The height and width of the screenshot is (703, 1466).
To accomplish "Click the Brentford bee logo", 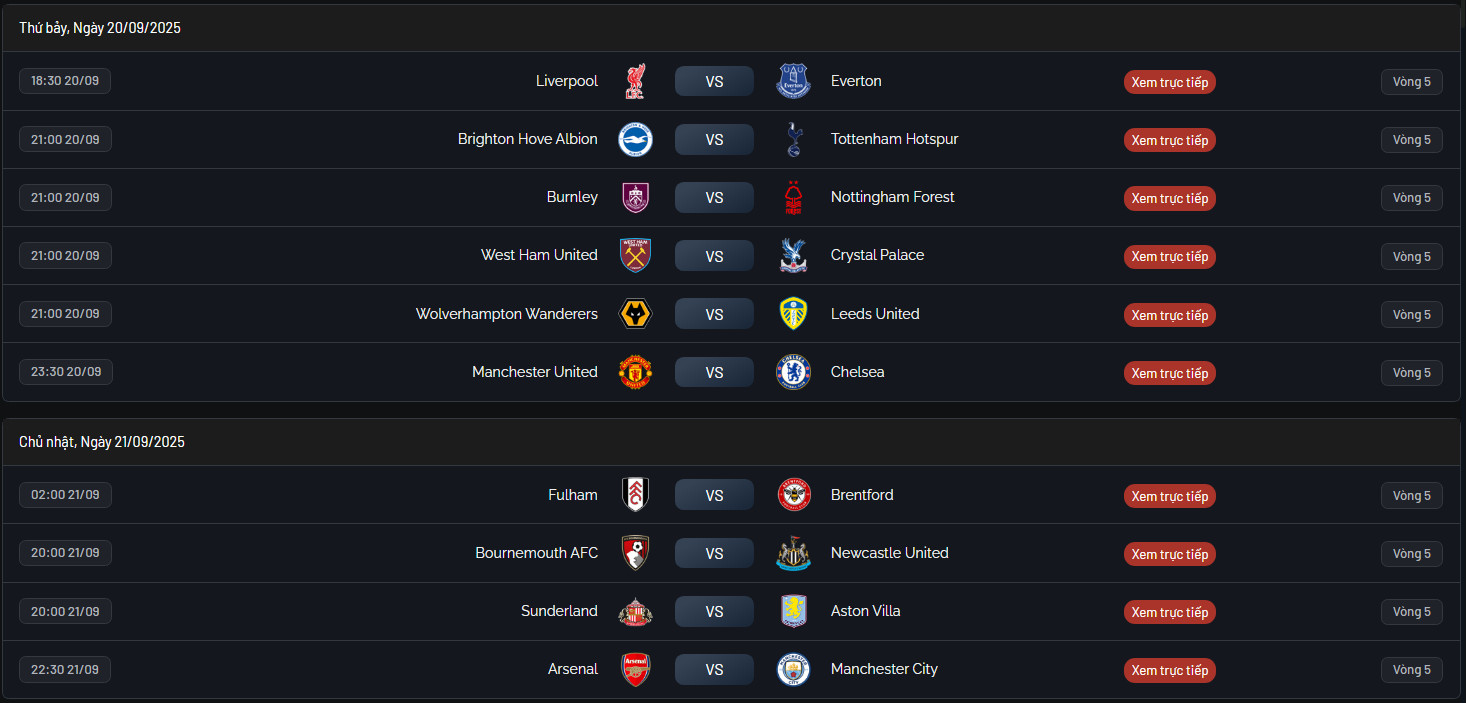I will [793, 495].
